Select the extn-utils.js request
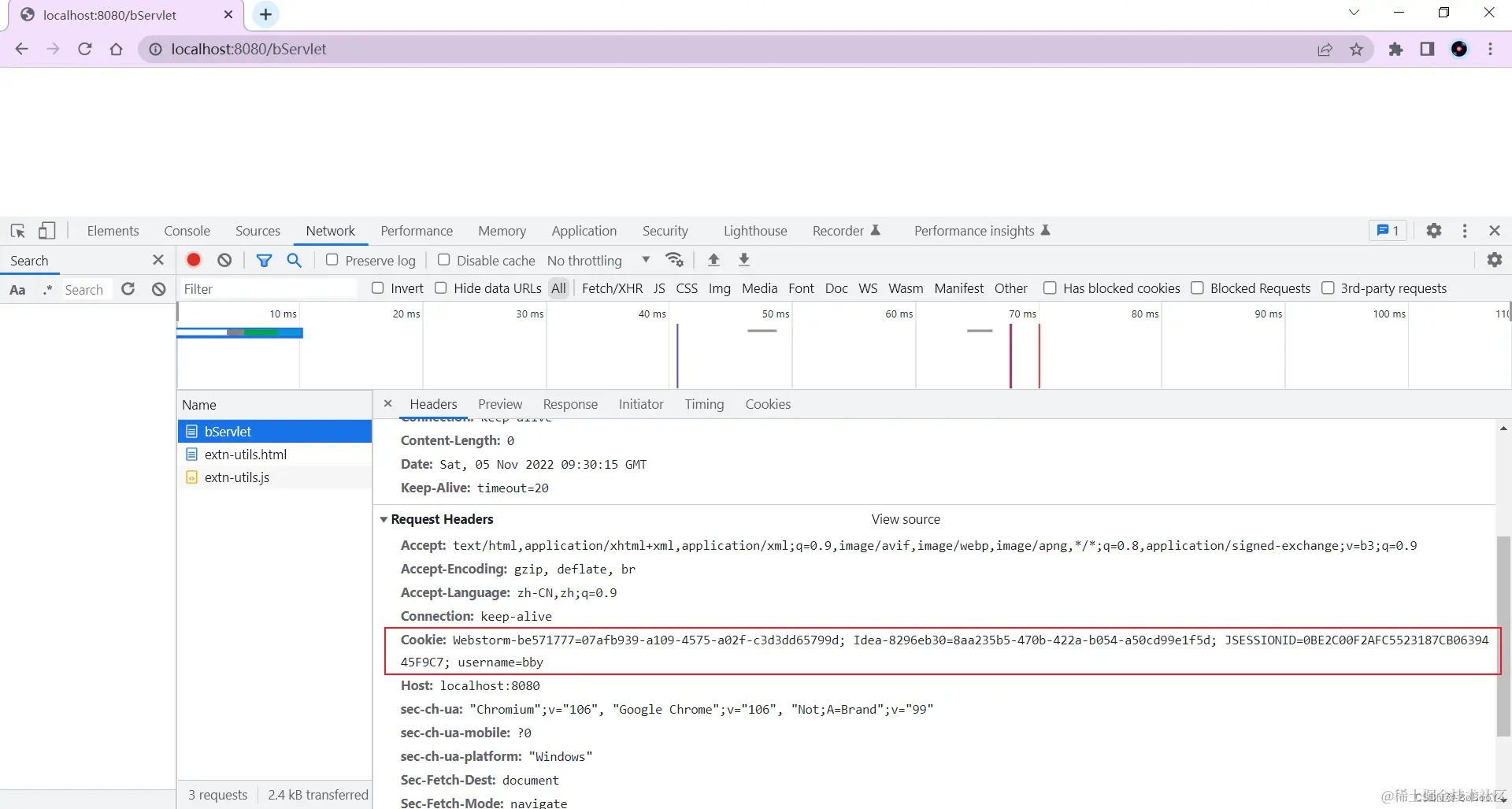Viewport: 1512px width, 809px height. 274,477
